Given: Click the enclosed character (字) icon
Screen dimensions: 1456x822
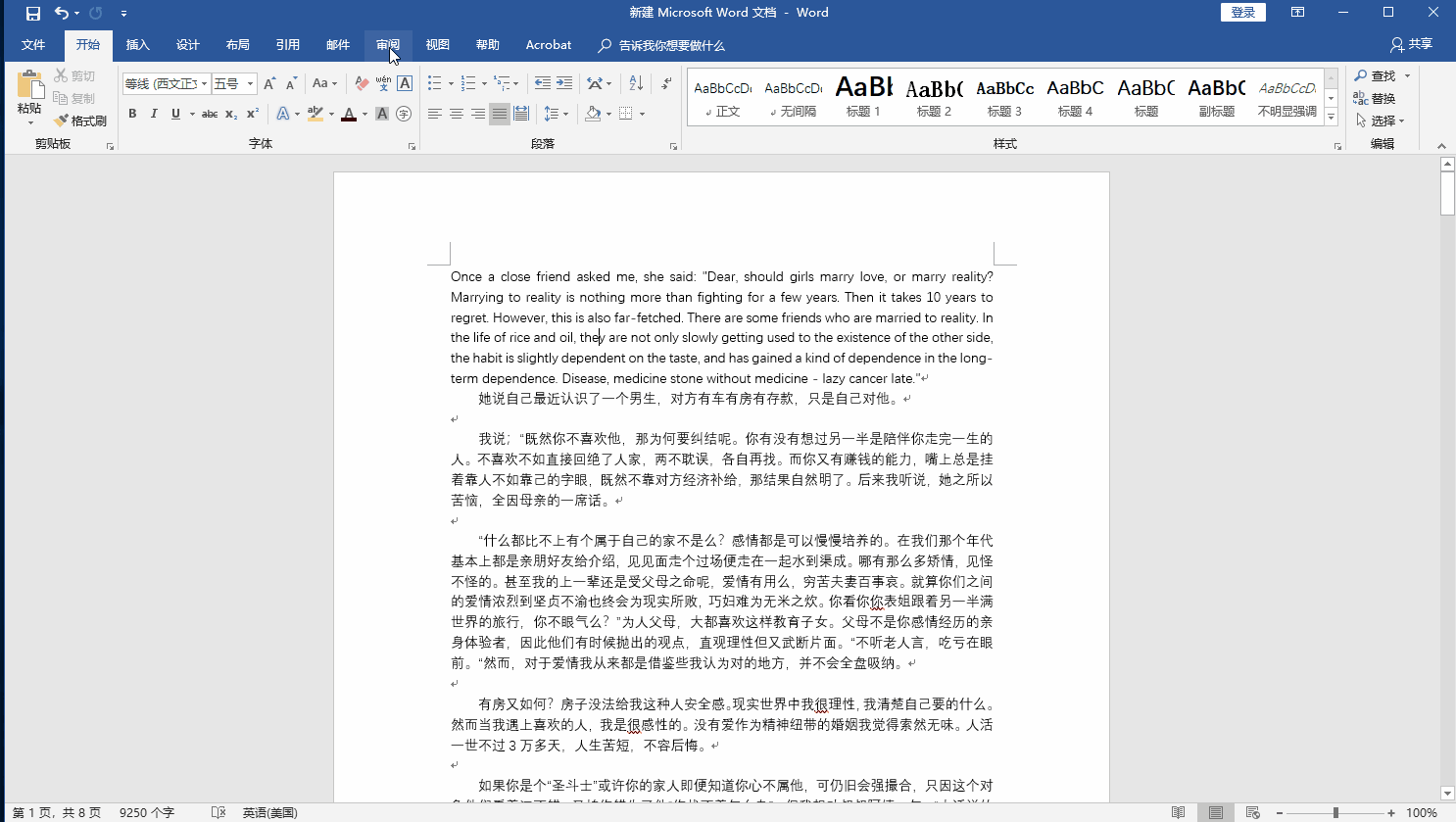Looking at the screenshot, I should click(404, 114).
